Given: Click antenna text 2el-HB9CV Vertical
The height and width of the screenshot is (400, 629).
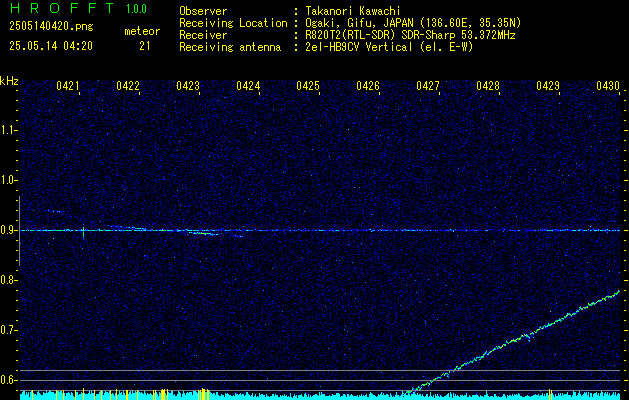Looking at the screenshot, I should (359, 47).
